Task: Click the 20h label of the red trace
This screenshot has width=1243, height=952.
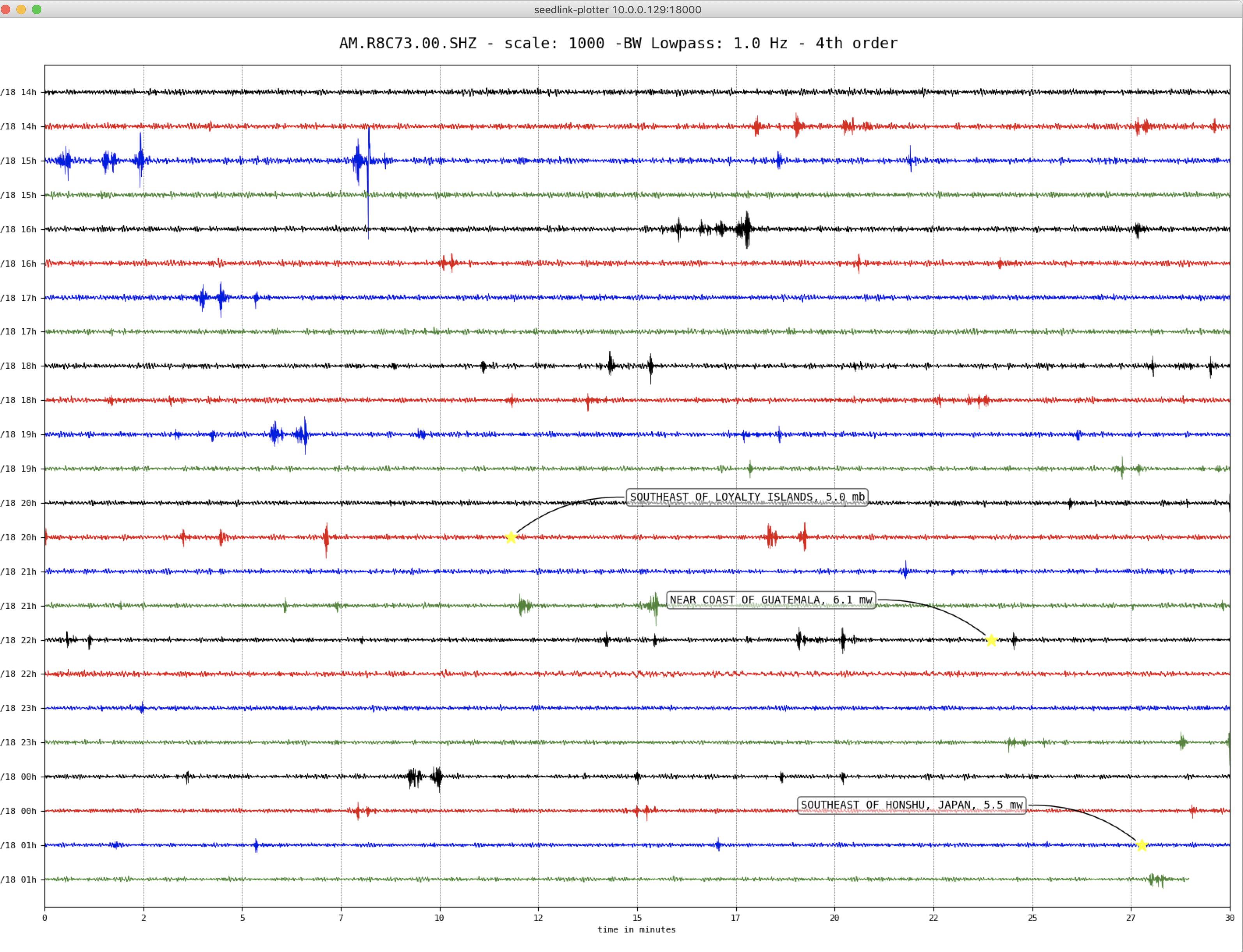Action: 18,537
